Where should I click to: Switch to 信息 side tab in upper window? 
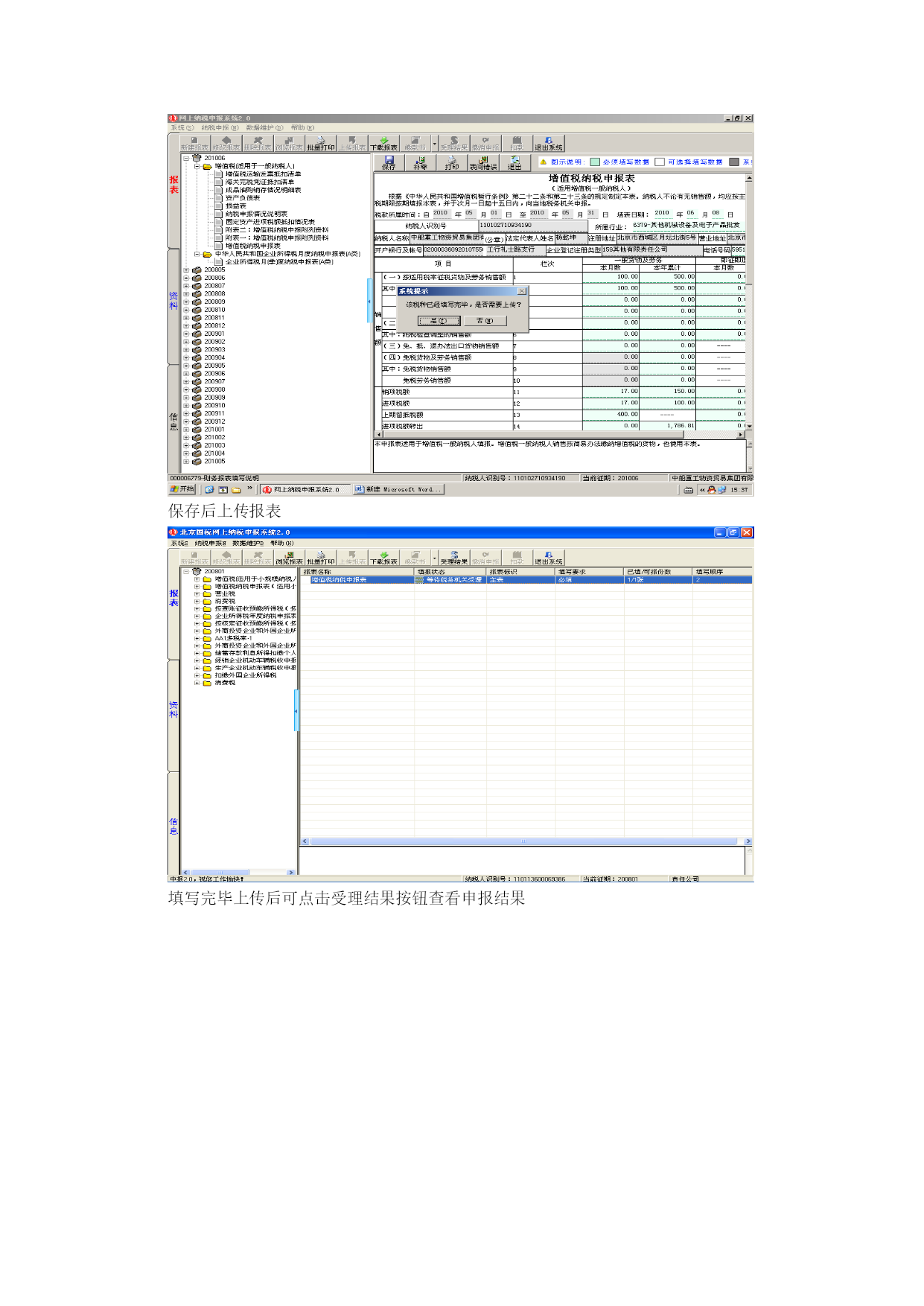point(173,421)
